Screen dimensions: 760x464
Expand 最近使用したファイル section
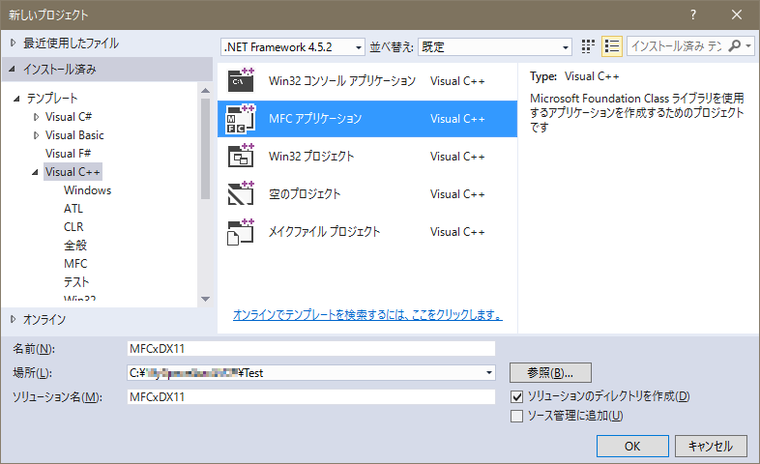tap(13, 43)
